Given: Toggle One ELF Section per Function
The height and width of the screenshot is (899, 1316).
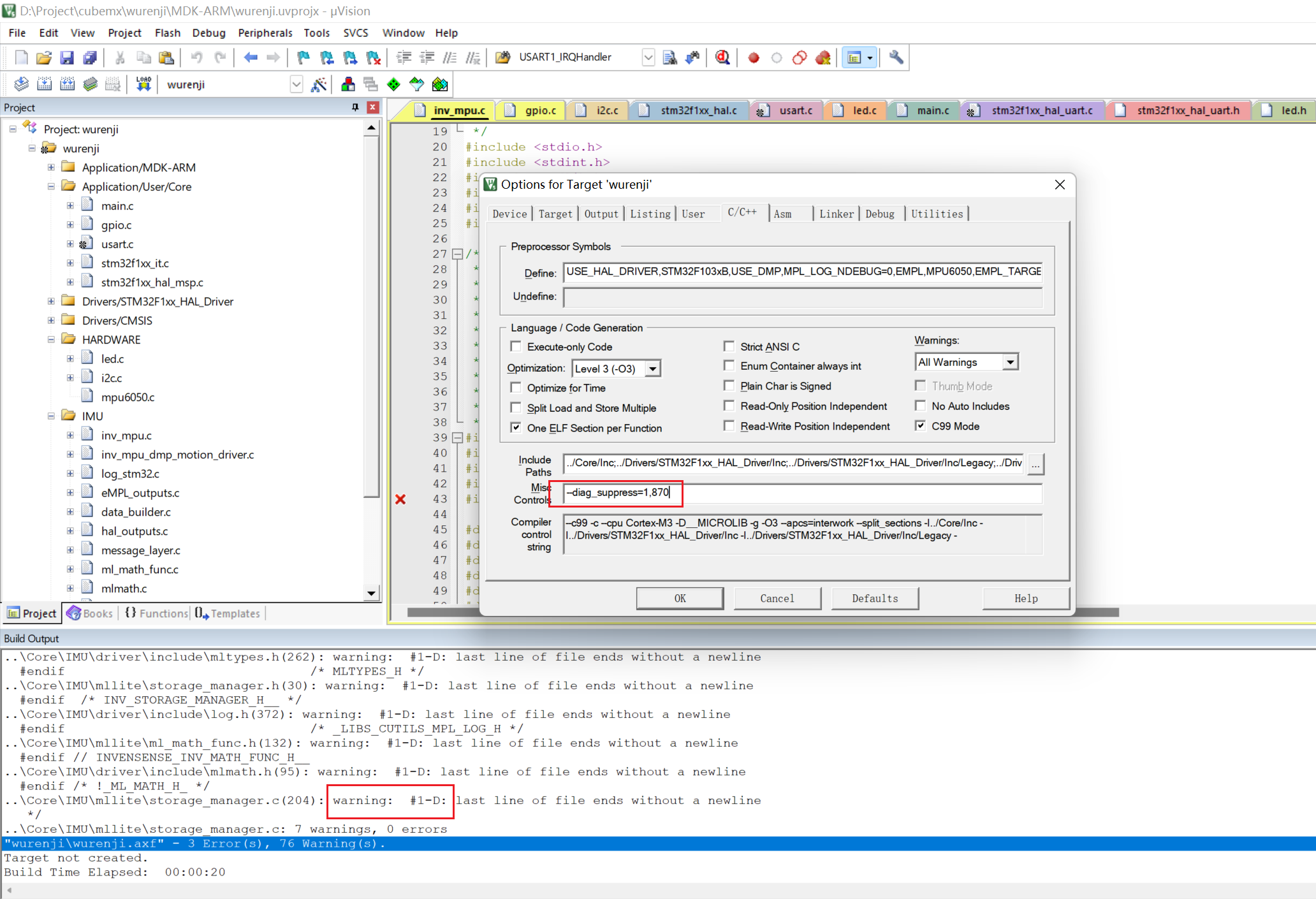Looking at the screenshot, I should tap(516, 428).
